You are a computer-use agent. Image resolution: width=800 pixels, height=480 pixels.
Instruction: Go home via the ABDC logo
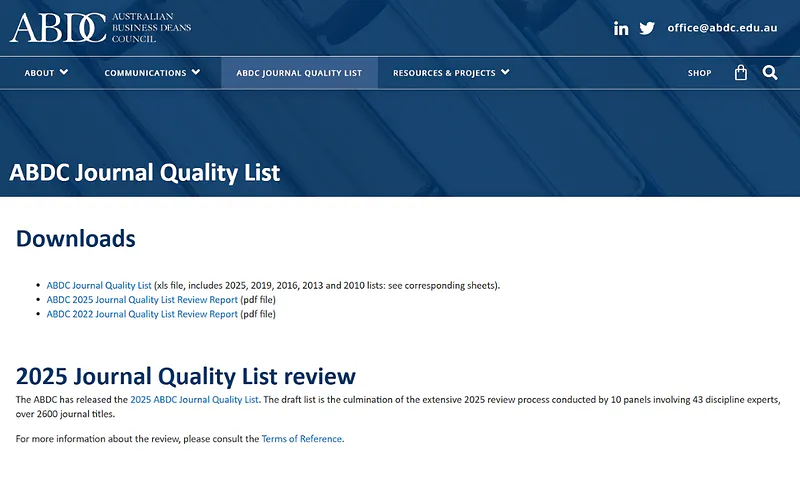click(101, 28)
